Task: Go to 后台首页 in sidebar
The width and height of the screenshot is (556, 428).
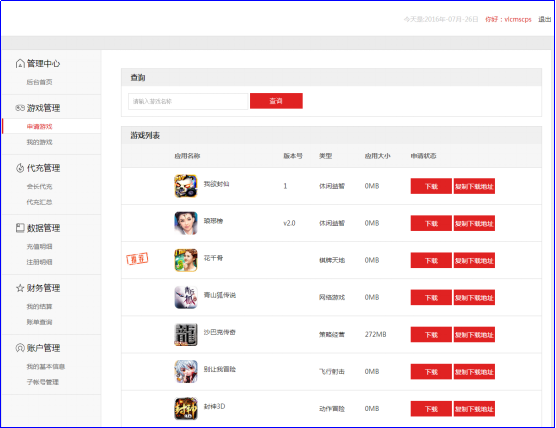Action: pos(39,82)
